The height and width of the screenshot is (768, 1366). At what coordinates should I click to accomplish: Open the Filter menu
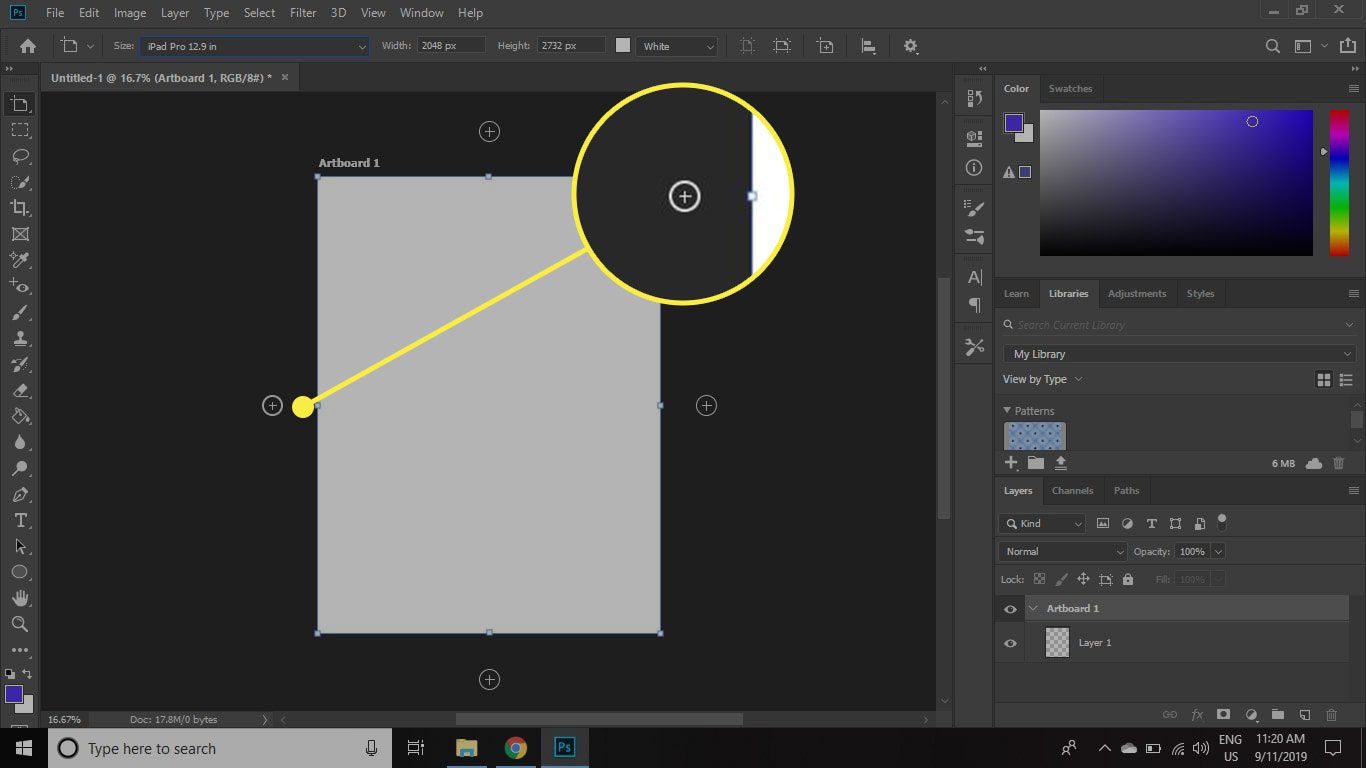pos(303,13)
